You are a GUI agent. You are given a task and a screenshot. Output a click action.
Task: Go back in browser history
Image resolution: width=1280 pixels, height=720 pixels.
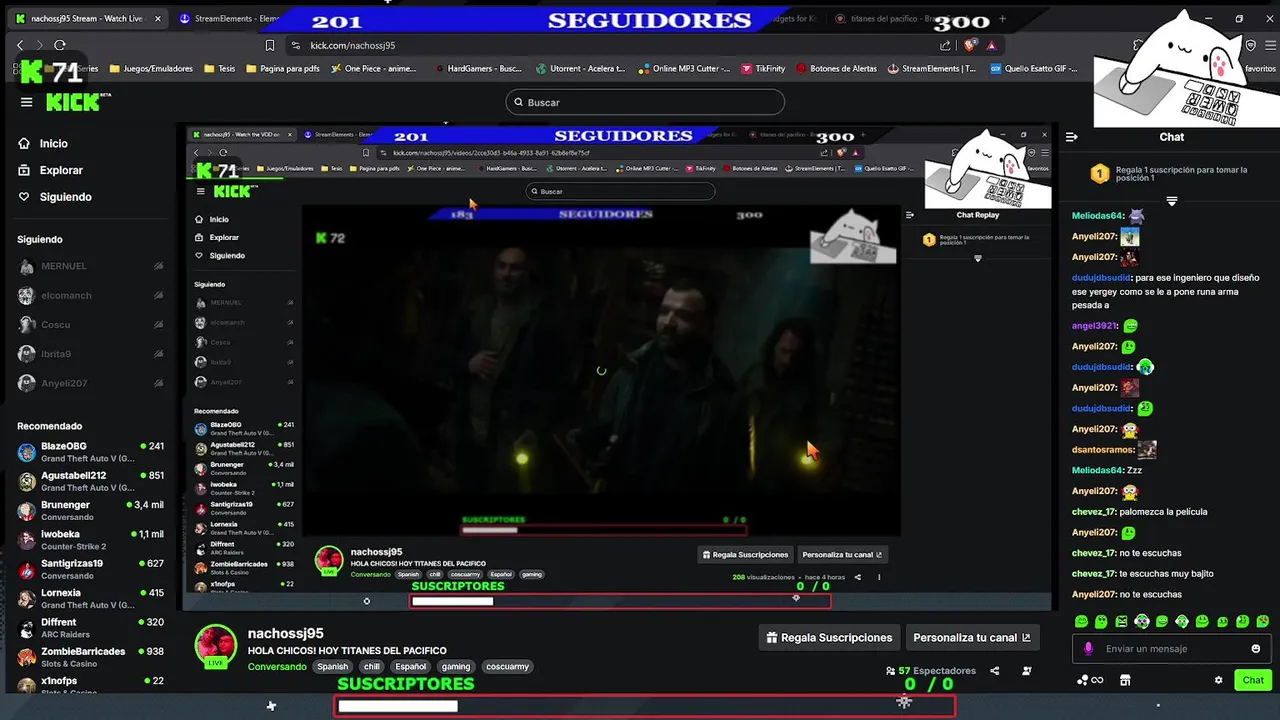(20, 45)
